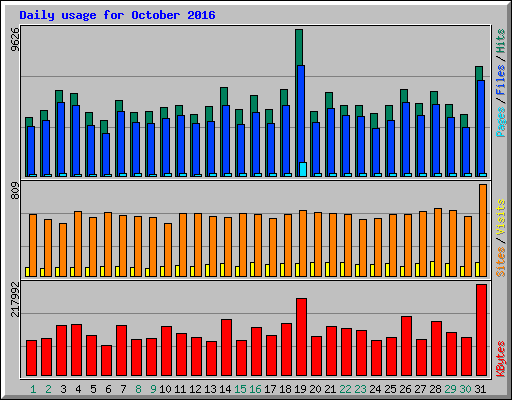The image size is (512, 400).
Task: Click day label 12 on the x-axis
Action: (195, 389)
